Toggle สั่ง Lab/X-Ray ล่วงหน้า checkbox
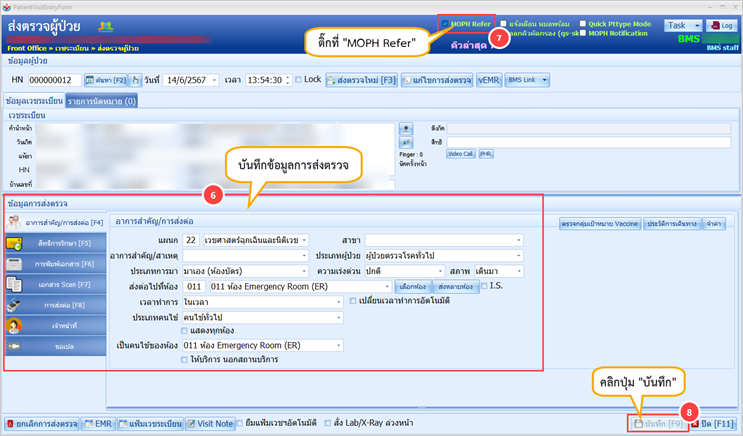Screen dimensions: 743x436 coord(328,423)
